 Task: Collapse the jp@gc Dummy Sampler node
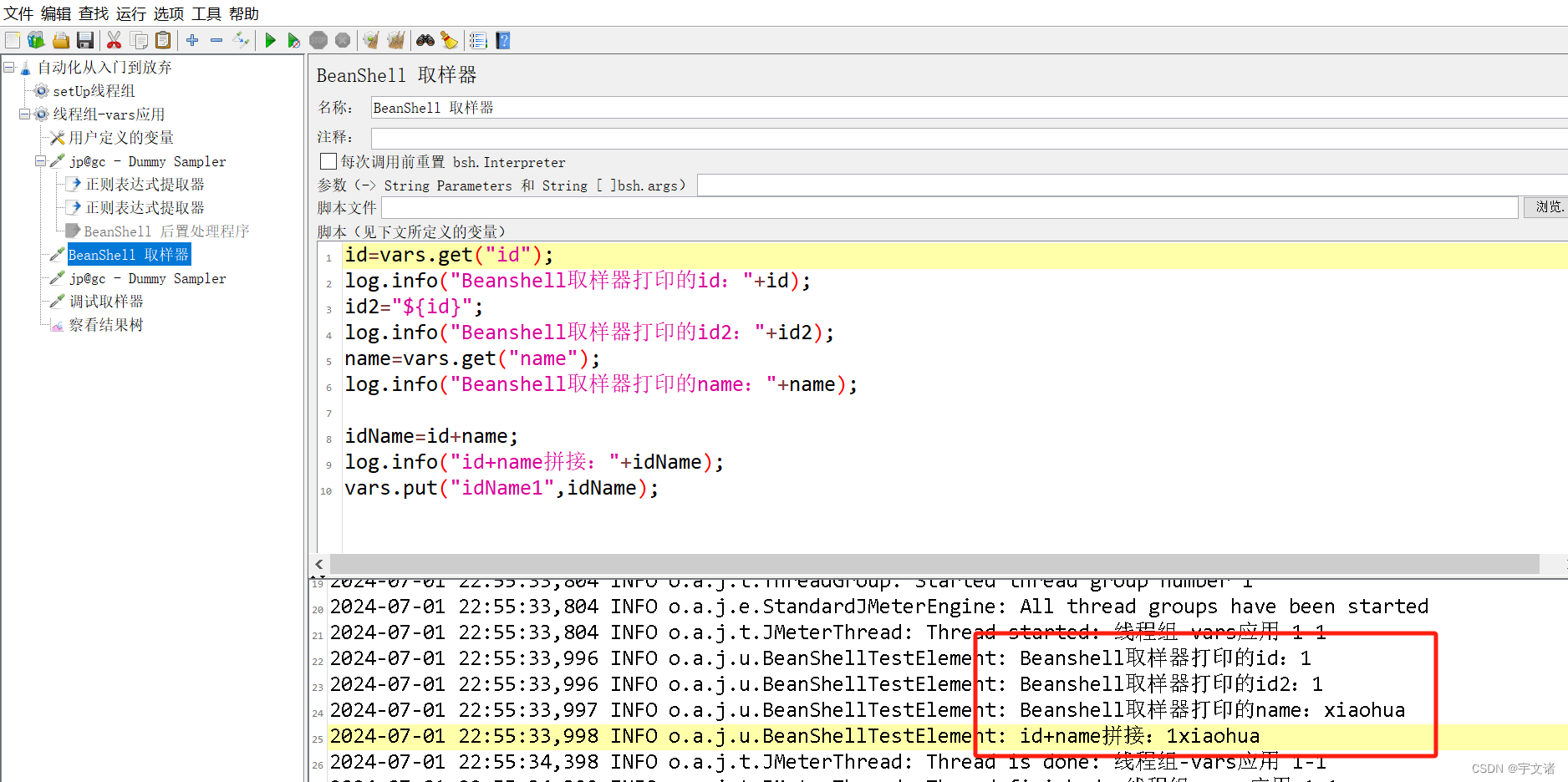[x=40, y=161]
